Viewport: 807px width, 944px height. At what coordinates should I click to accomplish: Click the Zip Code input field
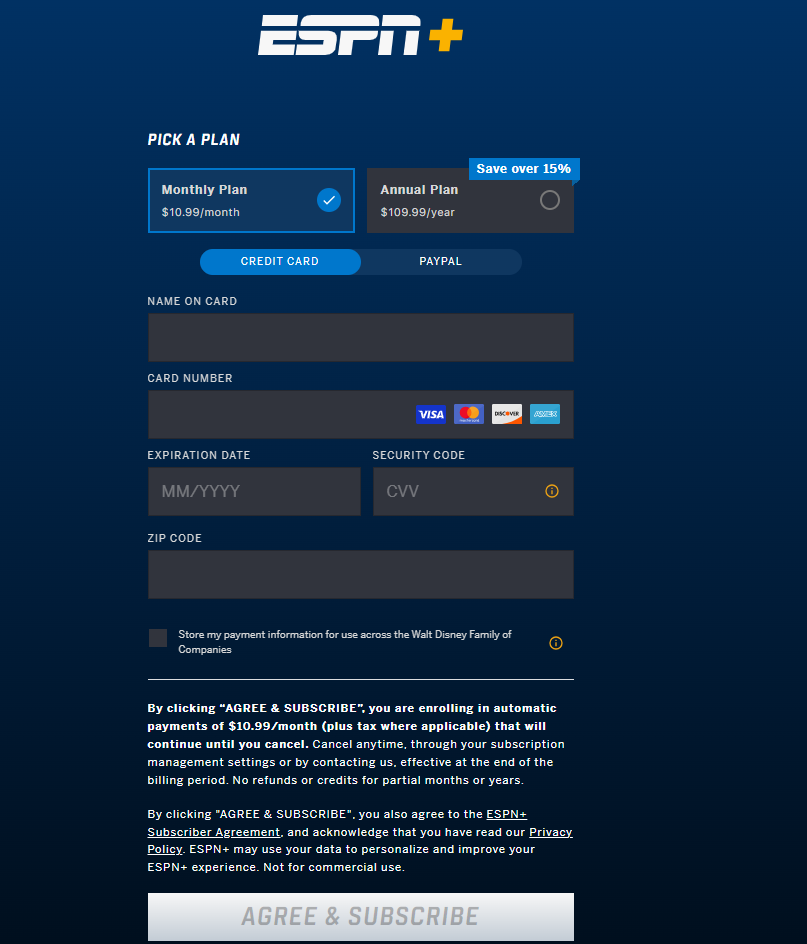(x=360, y=574)
